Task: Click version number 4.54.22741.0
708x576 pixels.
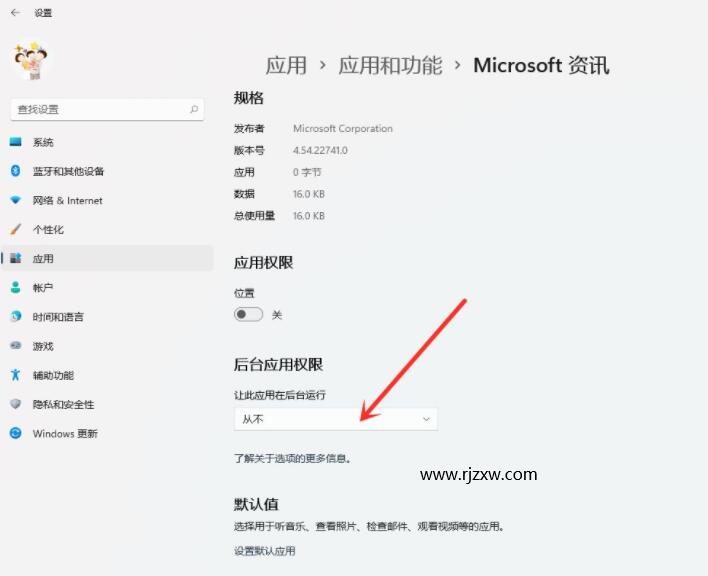Action: click(320, 150)
